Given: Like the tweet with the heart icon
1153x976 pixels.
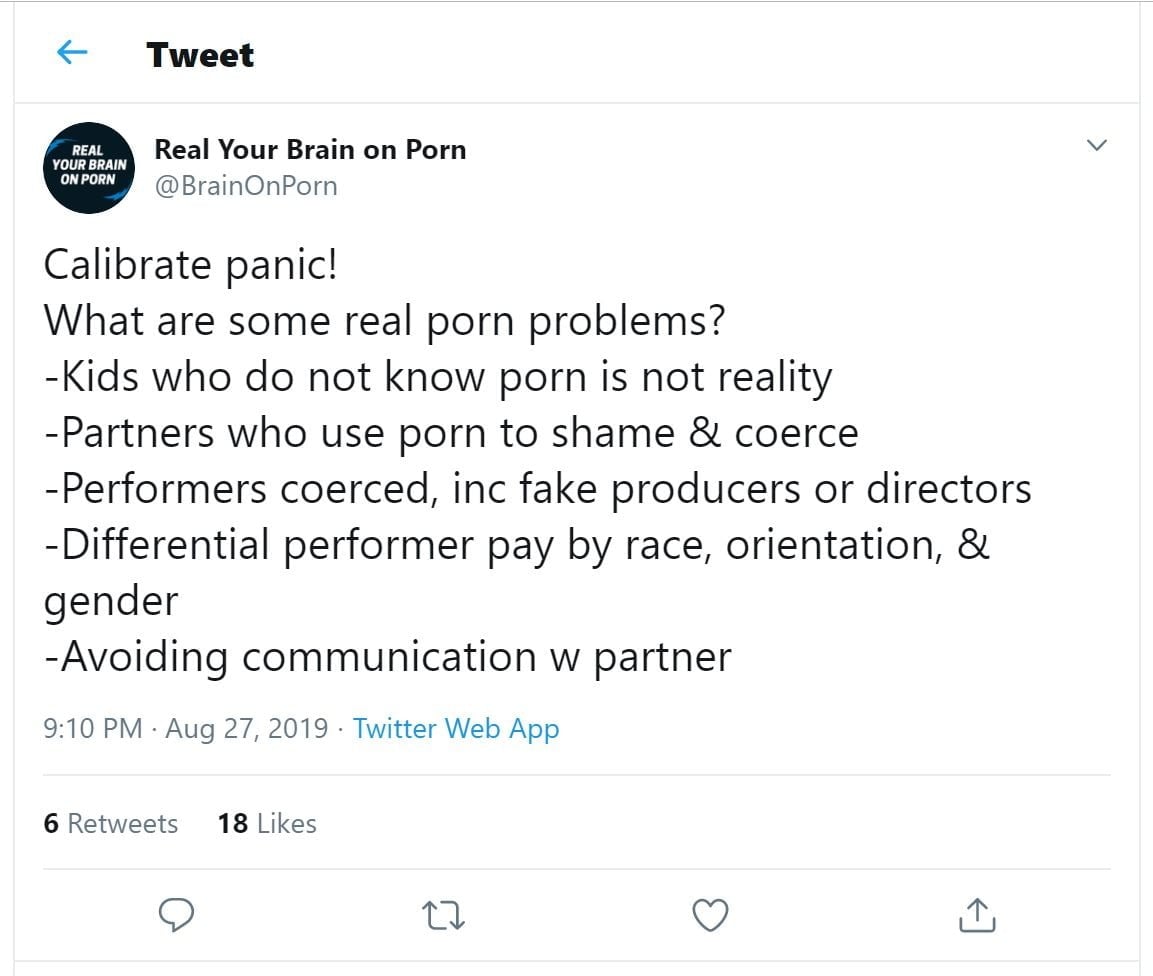Looking at the screenshot, I should tap(710, 914).
